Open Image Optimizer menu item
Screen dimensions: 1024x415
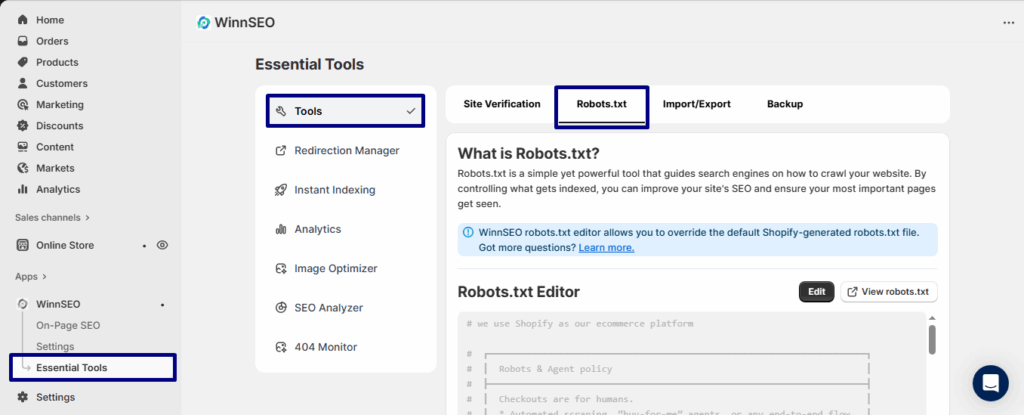coord(345,269)
